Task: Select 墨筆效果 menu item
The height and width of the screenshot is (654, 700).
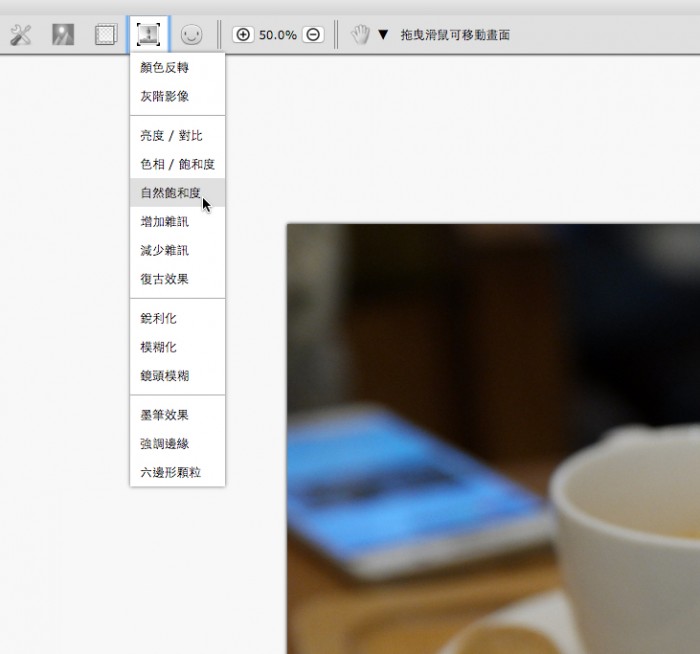Action: tap(177, 415)
